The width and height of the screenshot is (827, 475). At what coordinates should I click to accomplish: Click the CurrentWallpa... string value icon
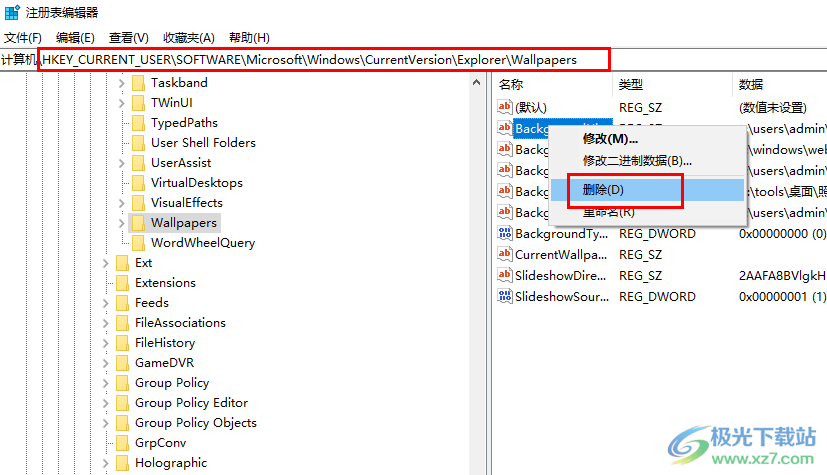pos(504,254)
